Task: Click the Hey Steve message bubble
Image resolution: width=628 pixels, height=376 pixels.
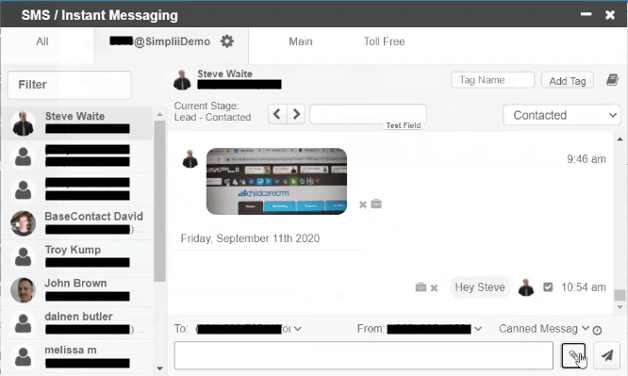Action: (x=480, y=287)
